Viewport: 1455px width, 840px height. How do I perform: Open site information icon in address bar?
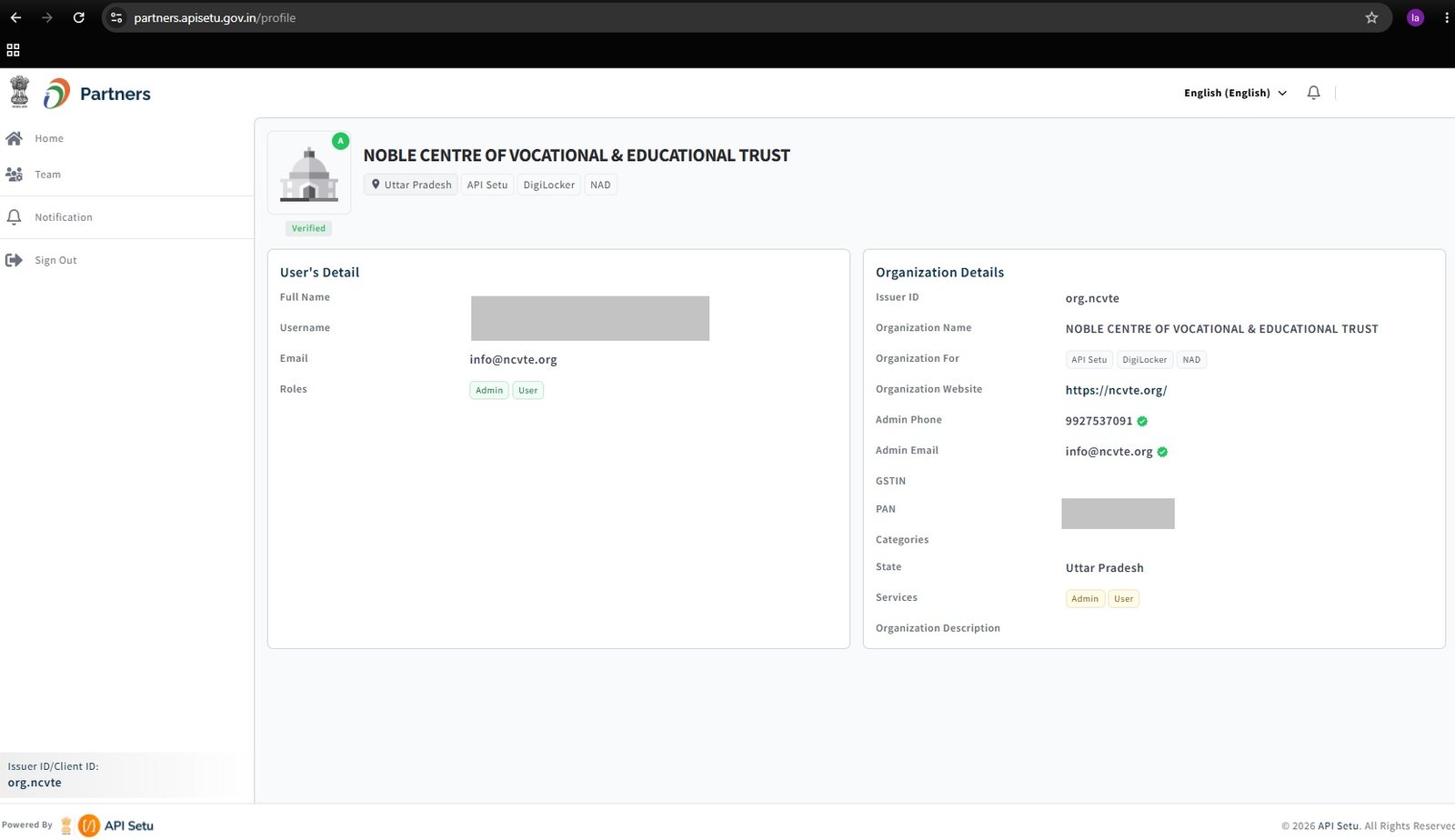tap(116, 17)
